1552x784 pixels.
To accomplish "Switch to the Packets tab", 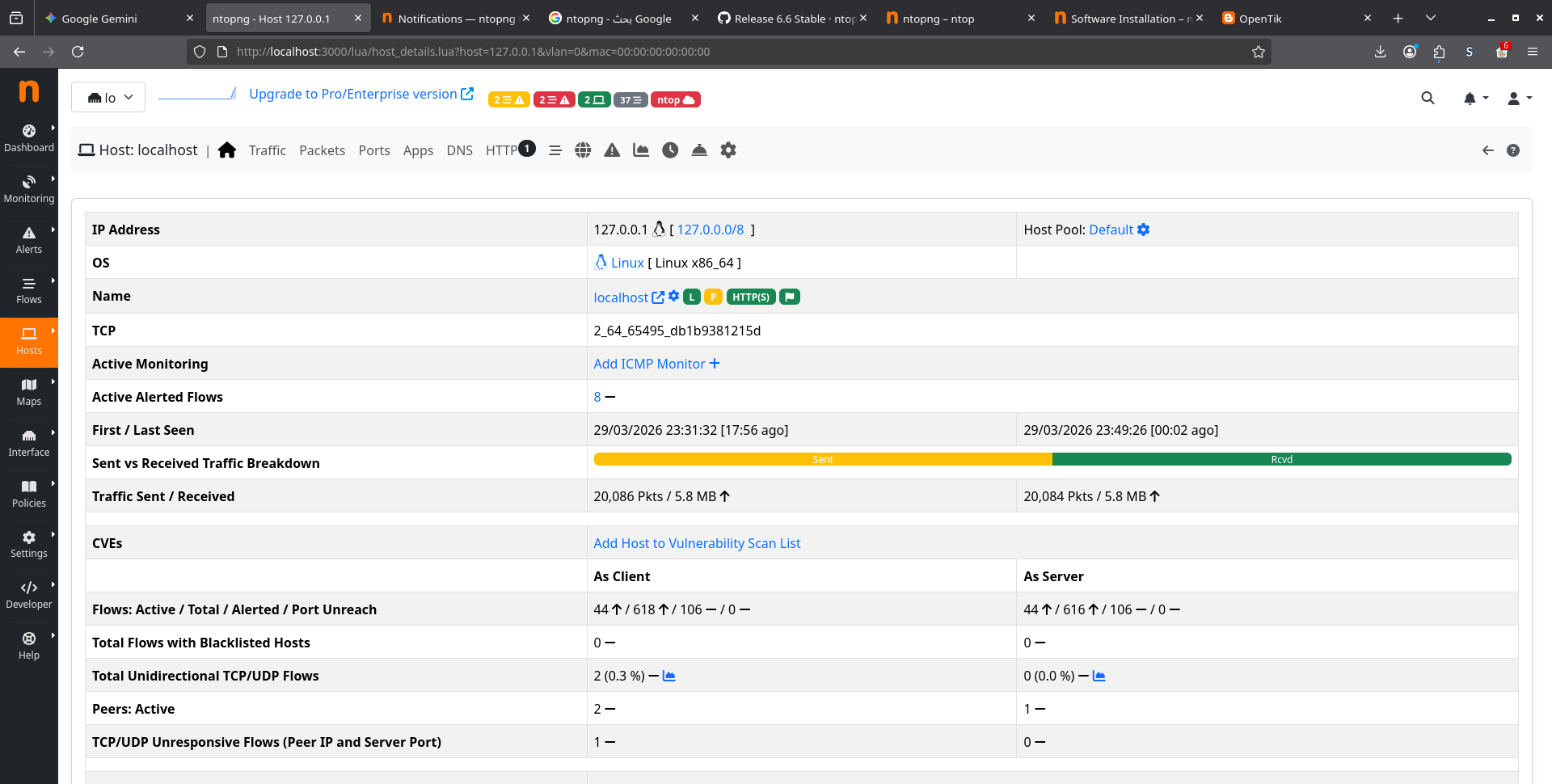I will click(322, 150).
